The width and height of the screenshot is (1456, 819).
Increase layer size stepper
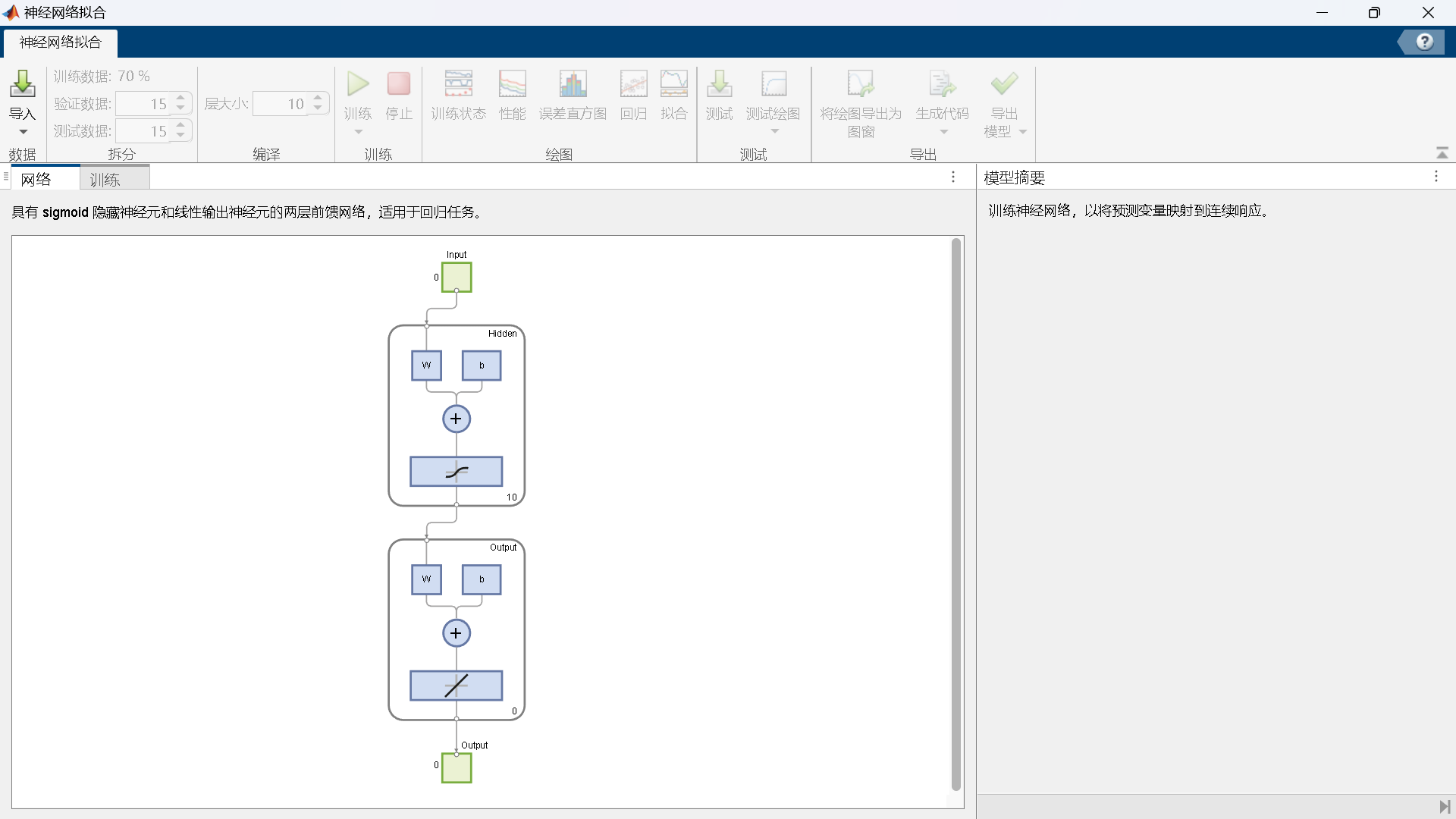(x=318, y=98)
